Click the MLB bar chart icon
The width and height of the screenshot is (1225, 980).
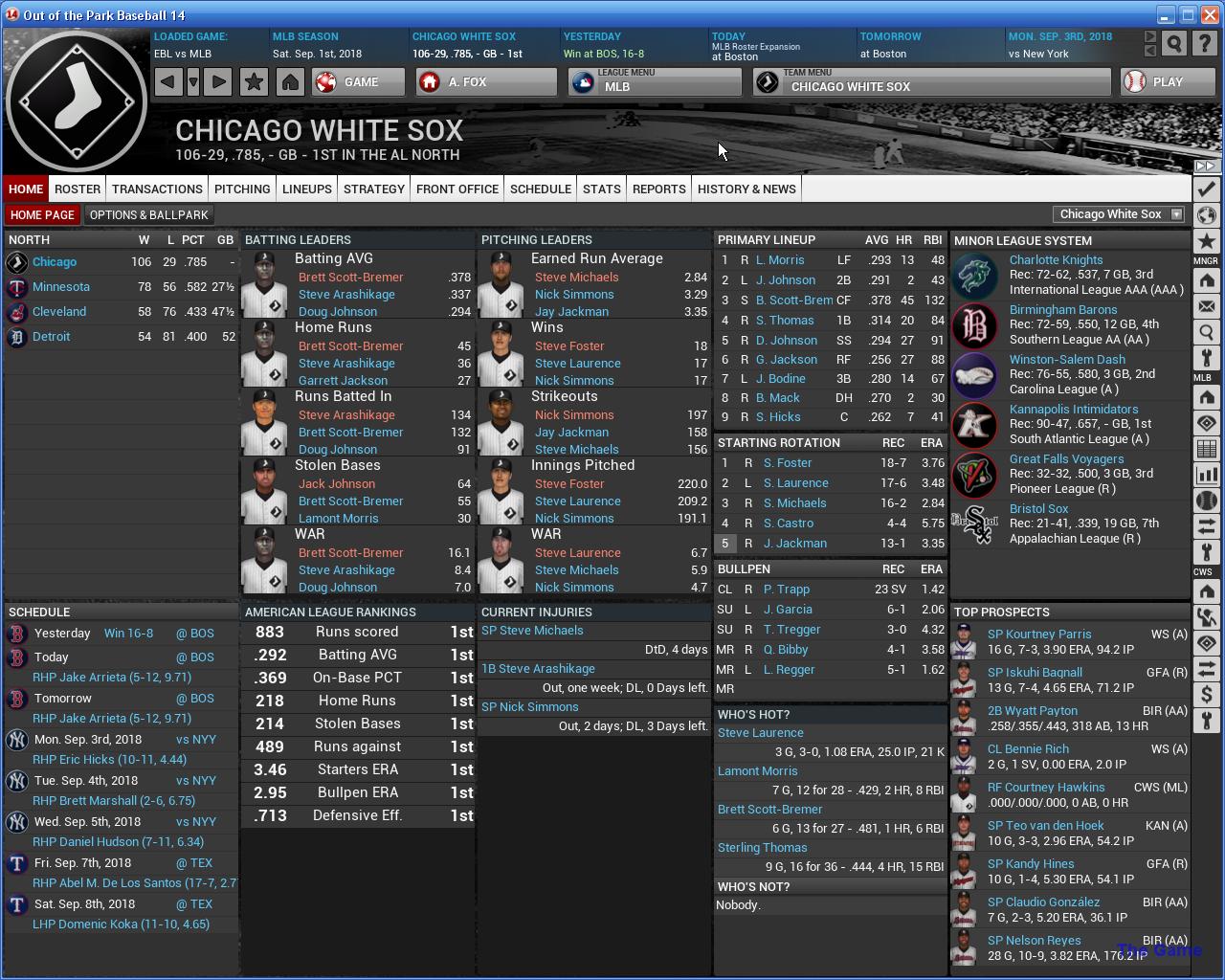click(1206, 475)
